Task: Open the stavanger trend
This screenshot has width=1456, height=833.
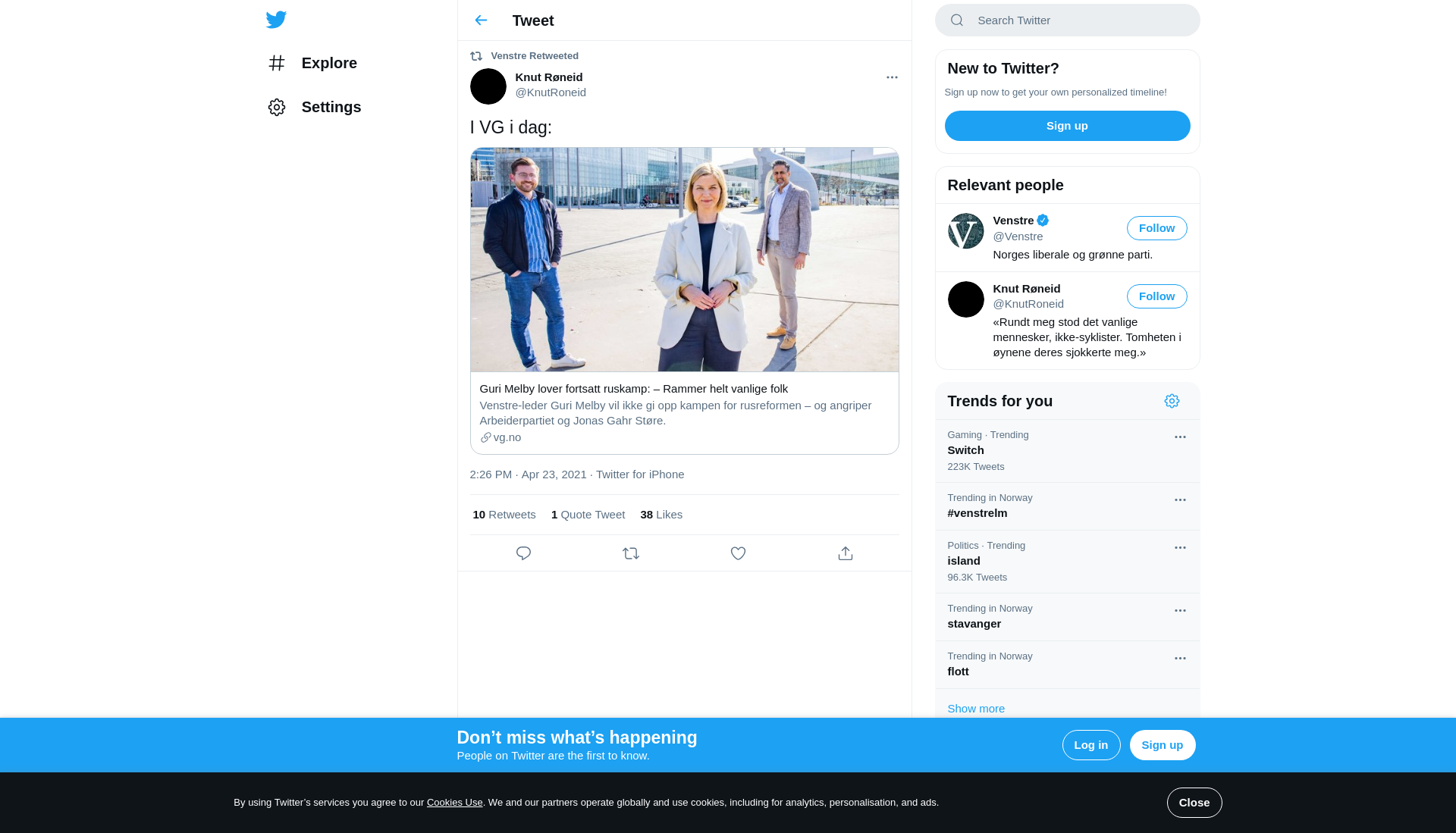Action: pyautogui.click(x=1068, y=617)
